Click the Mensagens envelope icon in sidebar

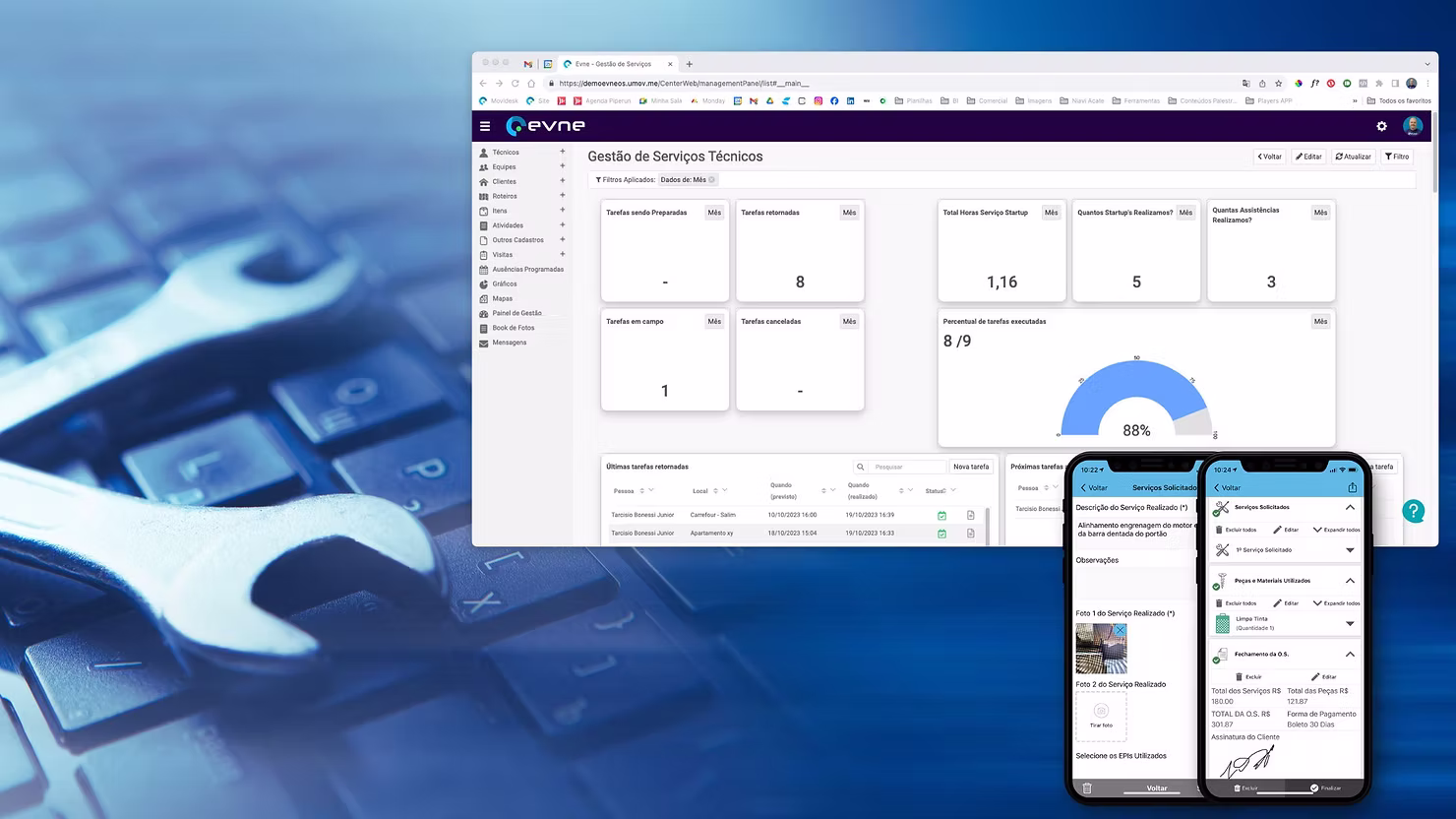484,344
